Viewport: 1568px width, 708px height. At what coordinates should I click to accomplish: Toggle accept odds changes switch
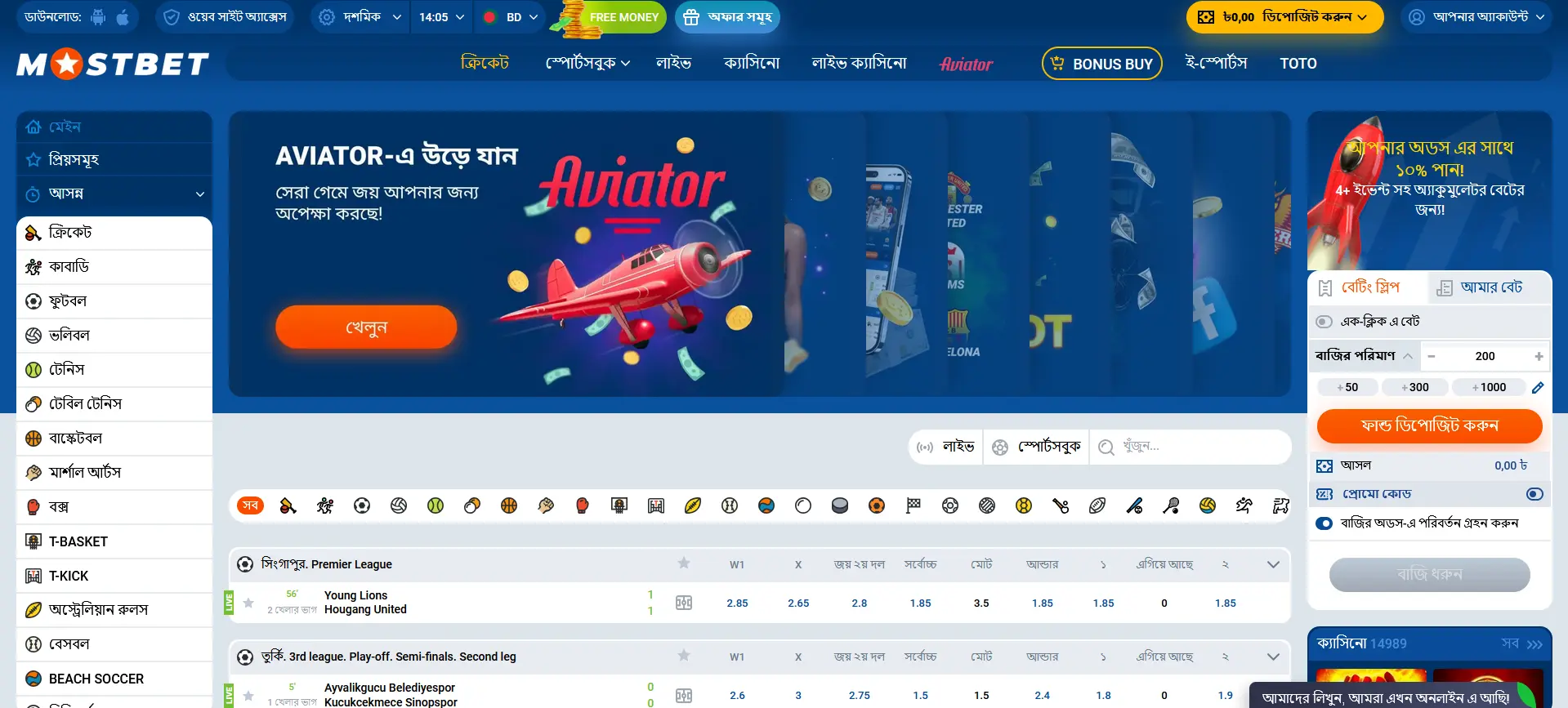(1325, 523)
